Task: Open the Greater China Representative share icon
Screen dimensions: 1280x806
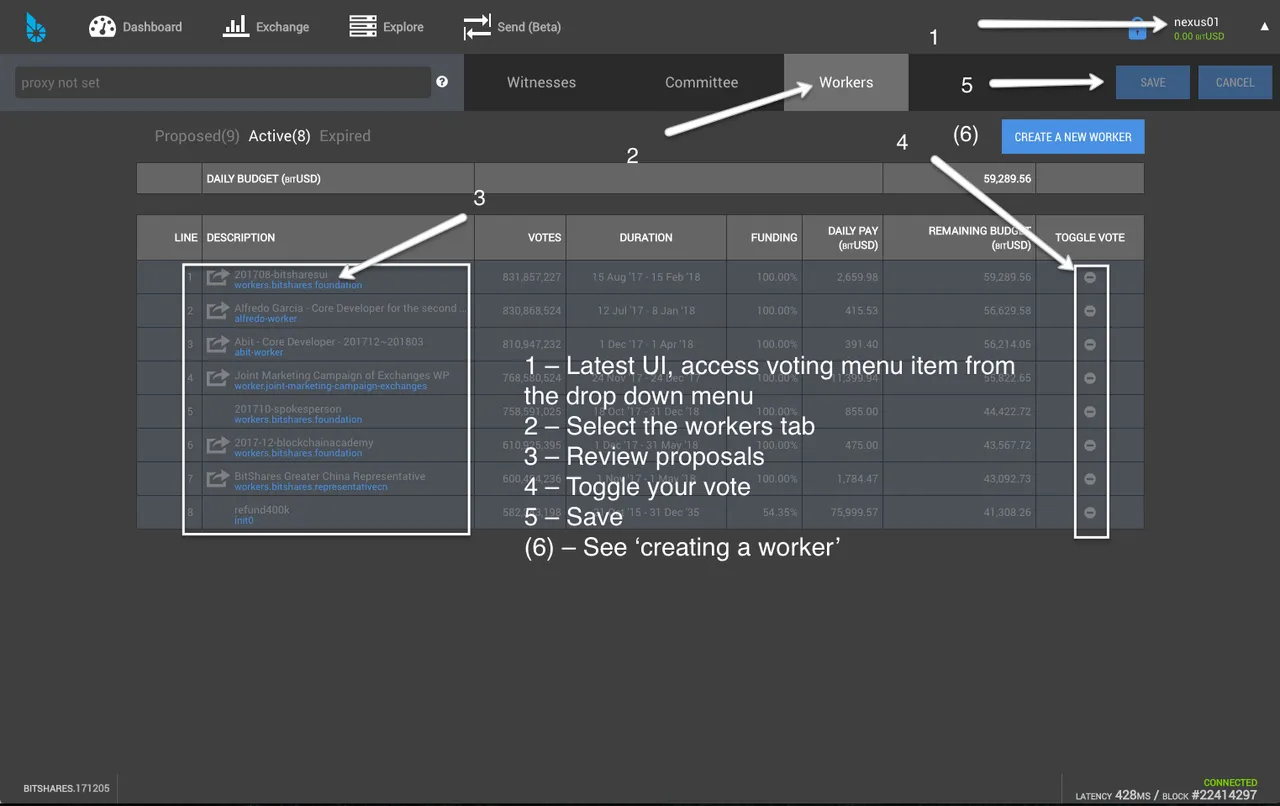Action: pyautogui.click(x=217, y=479)
